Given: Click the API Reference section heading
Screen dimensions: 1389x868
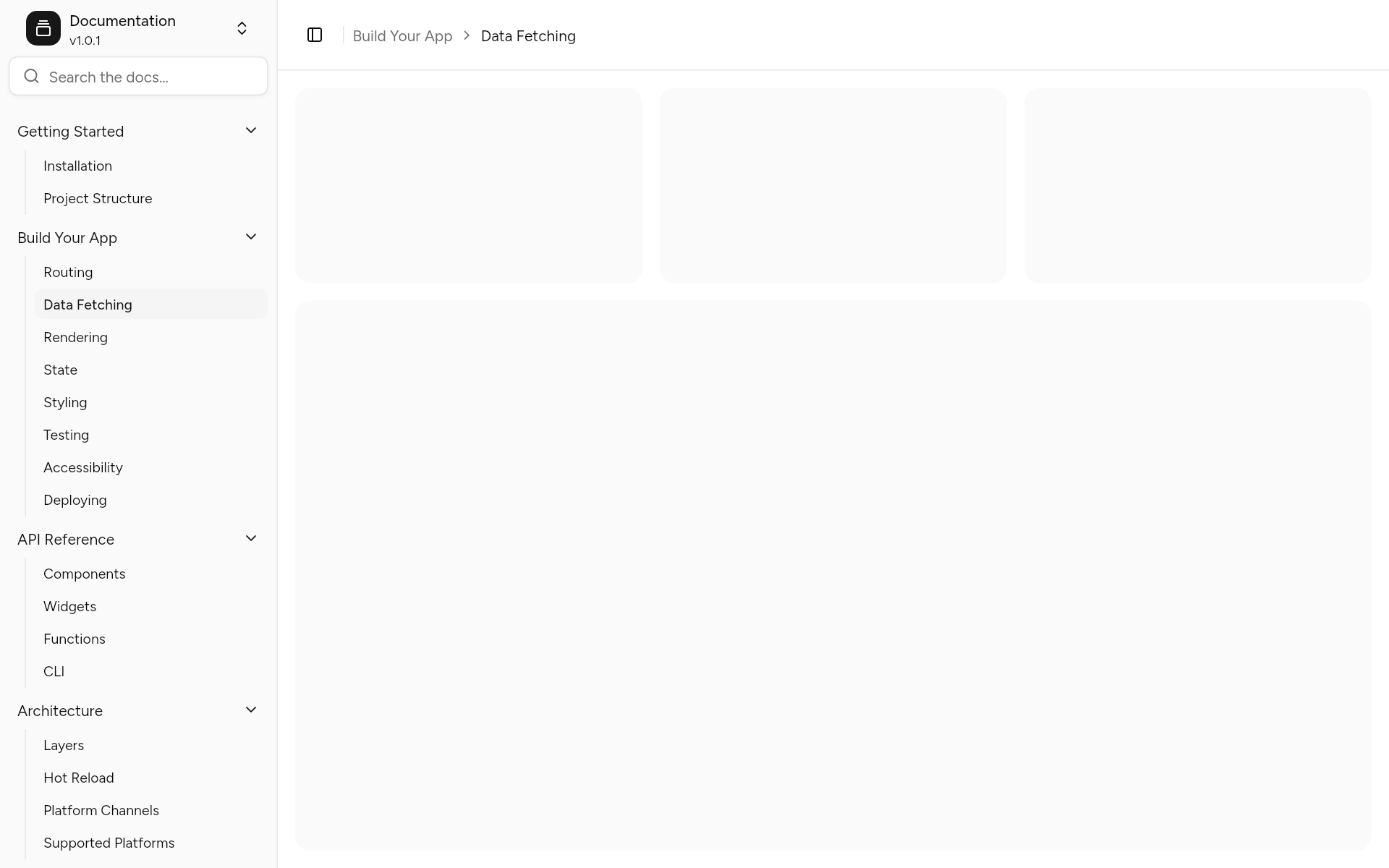Looking at the screenshot, I should click(x=66, y=539).
